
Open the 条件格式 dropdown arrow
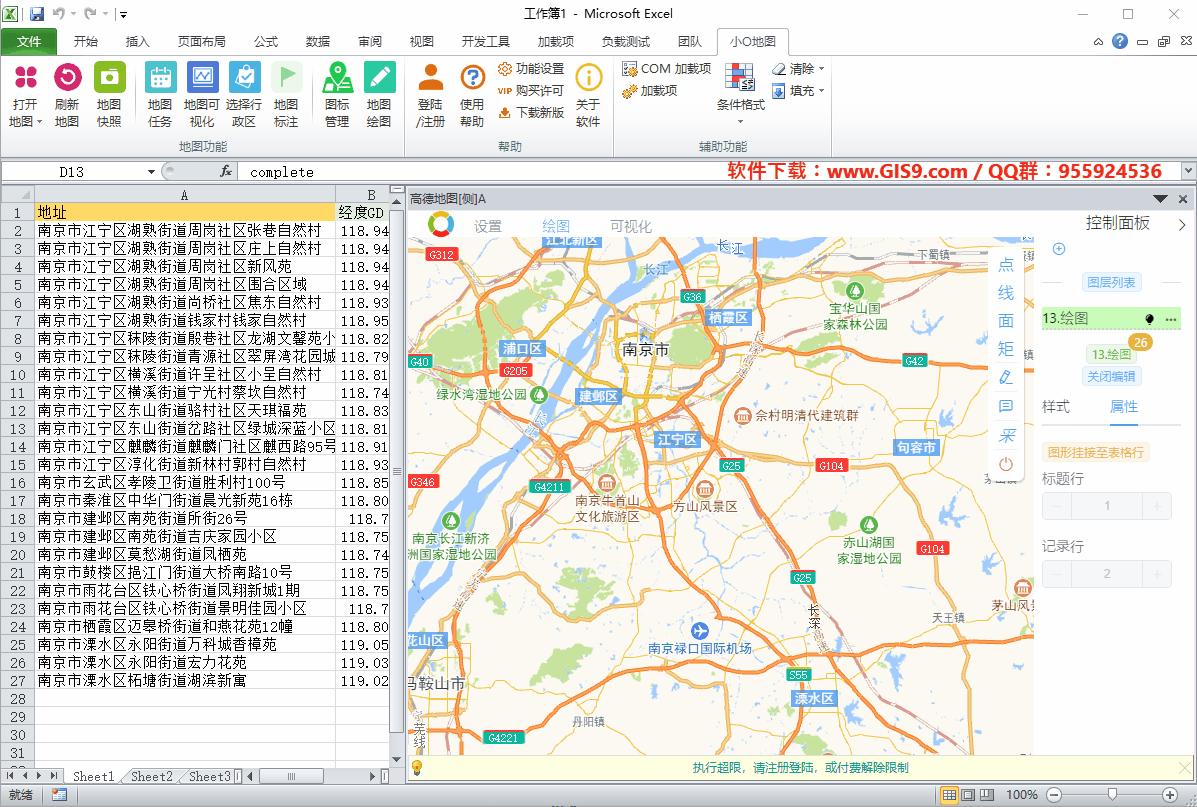pyautogui.click(x=740, y=120)
